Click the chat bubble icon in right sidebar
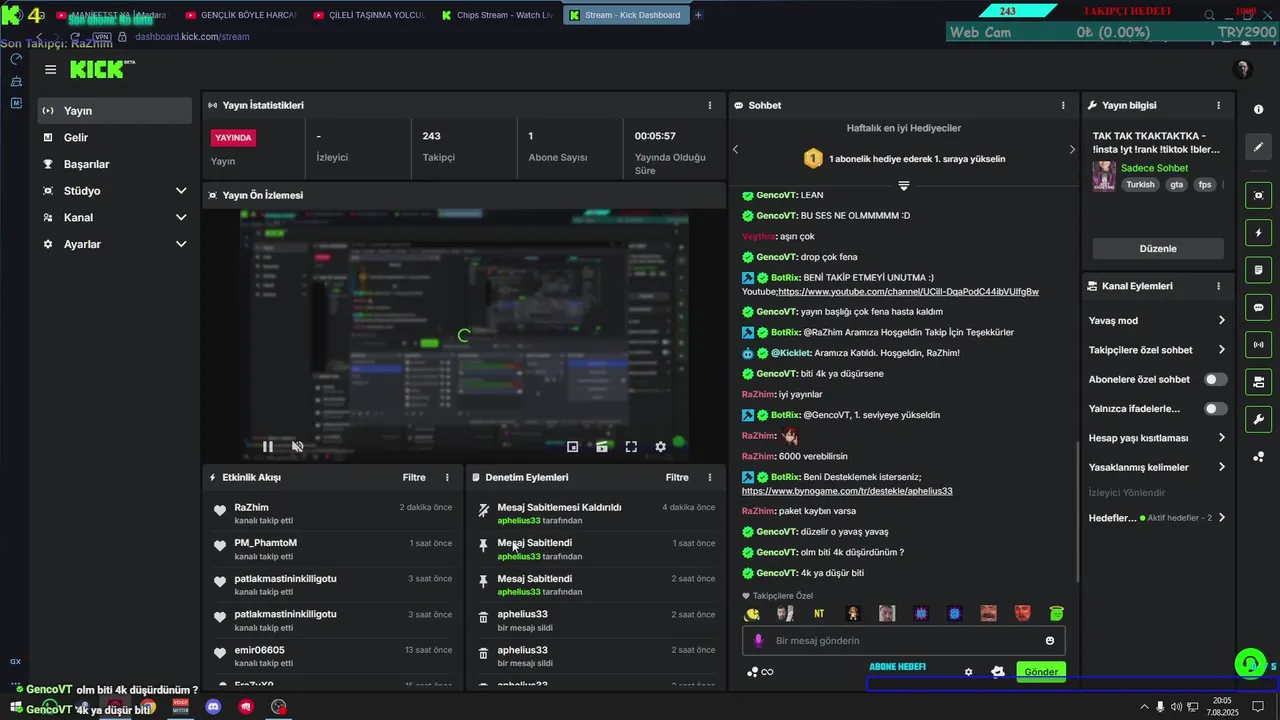 pos(1258,307)
